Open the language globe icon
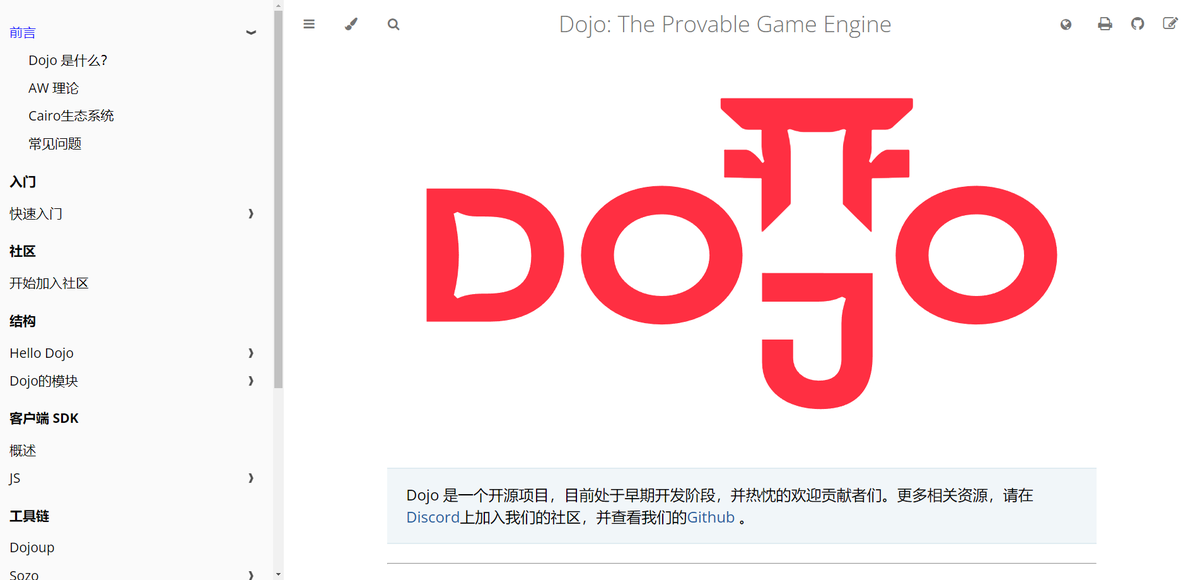 point(1066,24)
